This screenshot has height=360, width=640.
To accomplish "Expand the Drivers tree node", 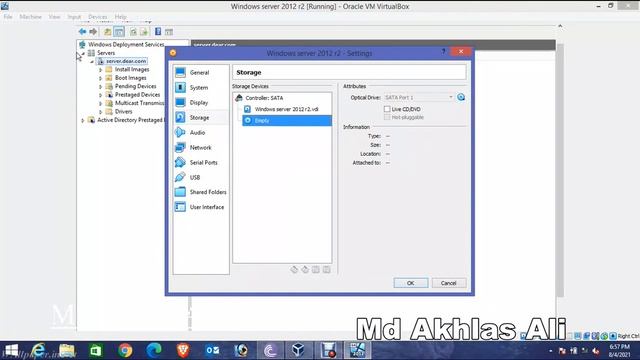I will coord(100,111).
